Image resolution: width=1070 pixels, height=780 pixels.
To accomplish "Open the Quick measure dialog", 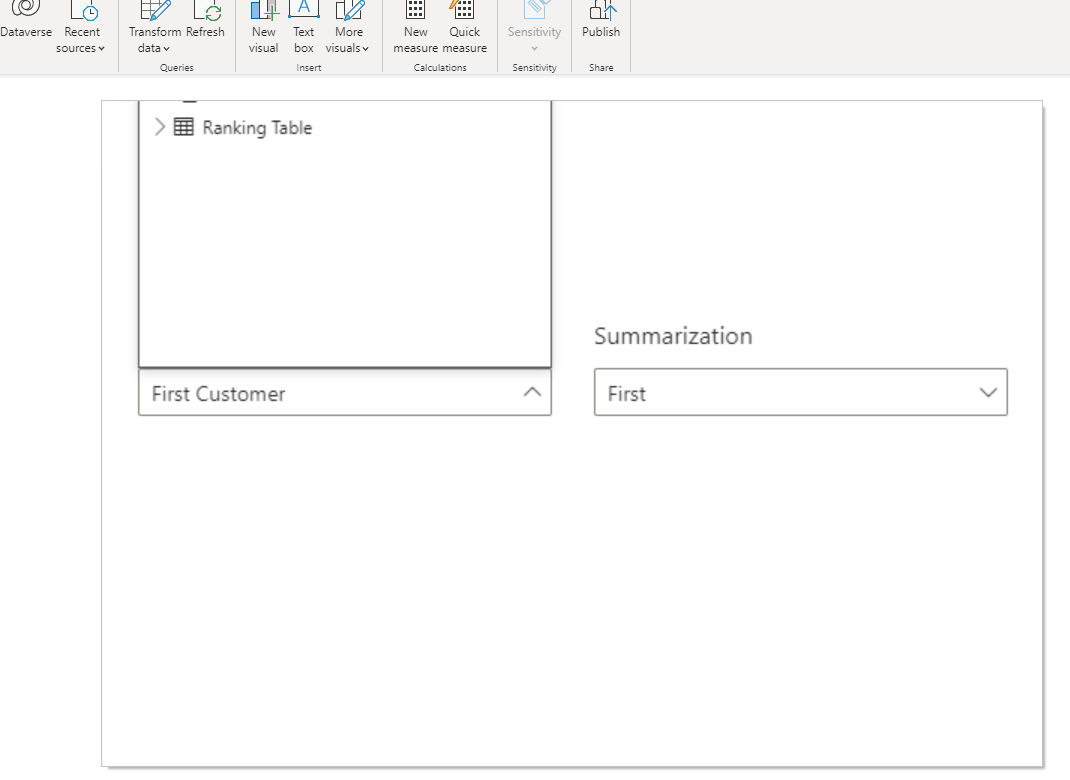I will tap(465, 27).
